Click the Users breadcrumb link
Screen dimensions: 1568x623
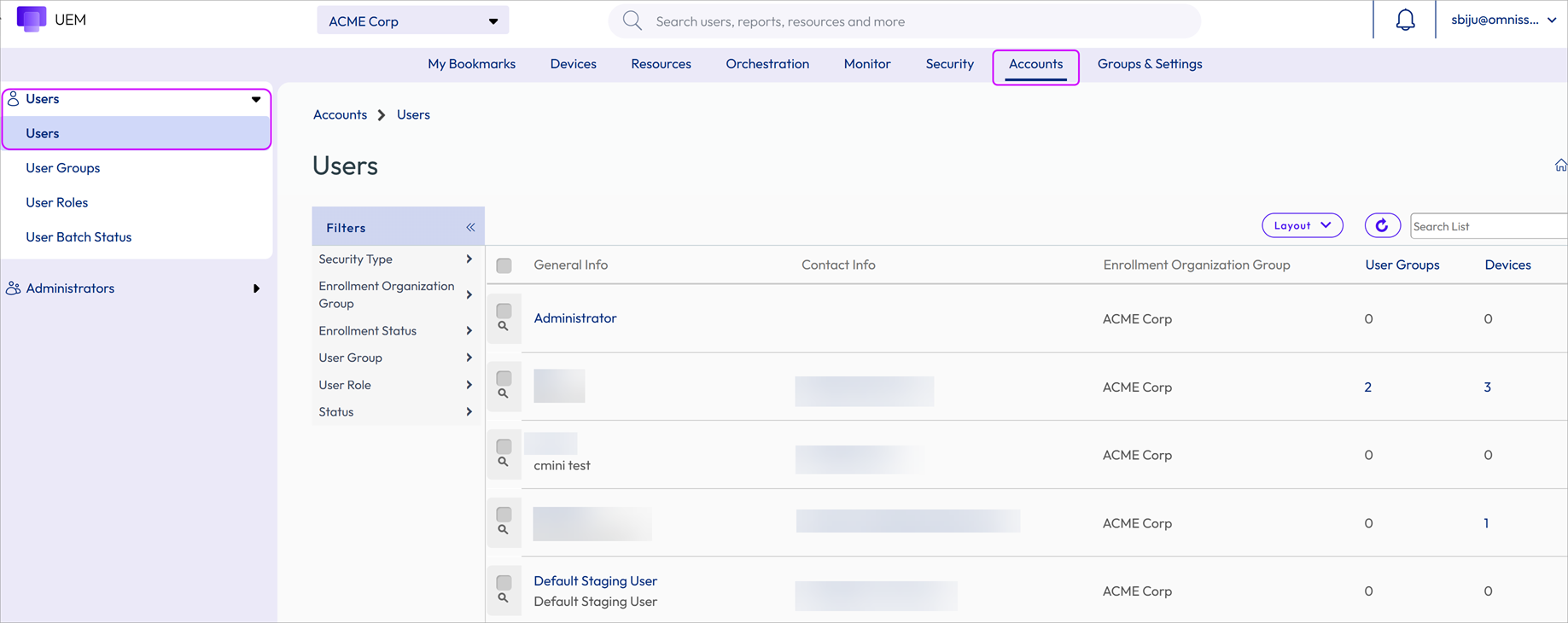coord(413,114)
